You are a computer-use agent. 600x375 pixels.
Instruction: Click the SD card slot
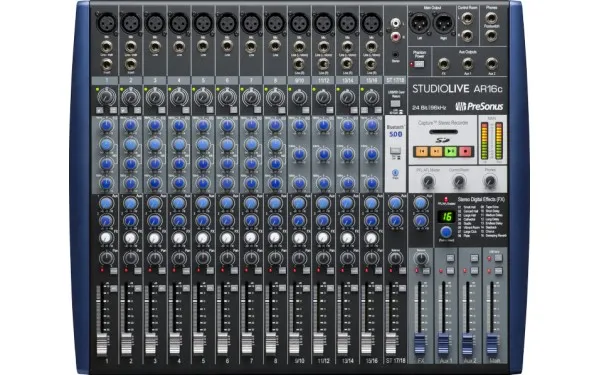pos(443,132)
